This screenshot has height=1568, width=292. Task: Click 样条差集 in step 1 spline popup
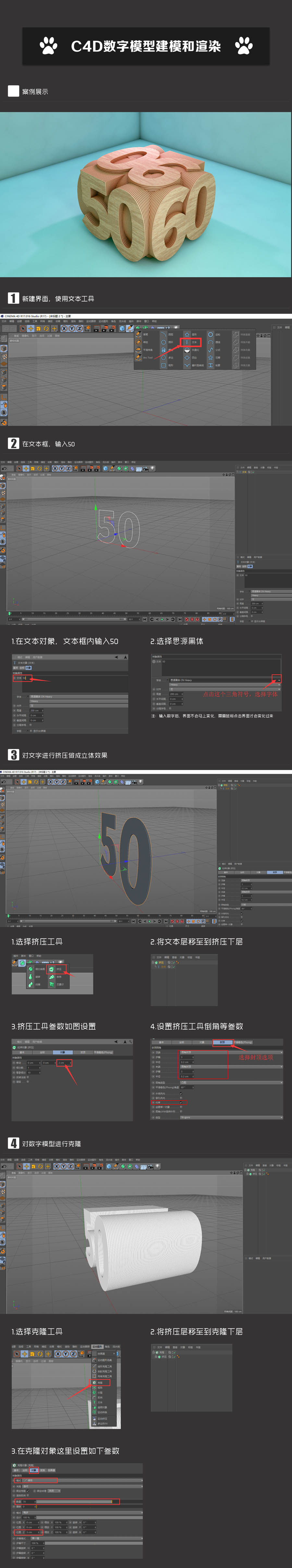click(241, 334)
